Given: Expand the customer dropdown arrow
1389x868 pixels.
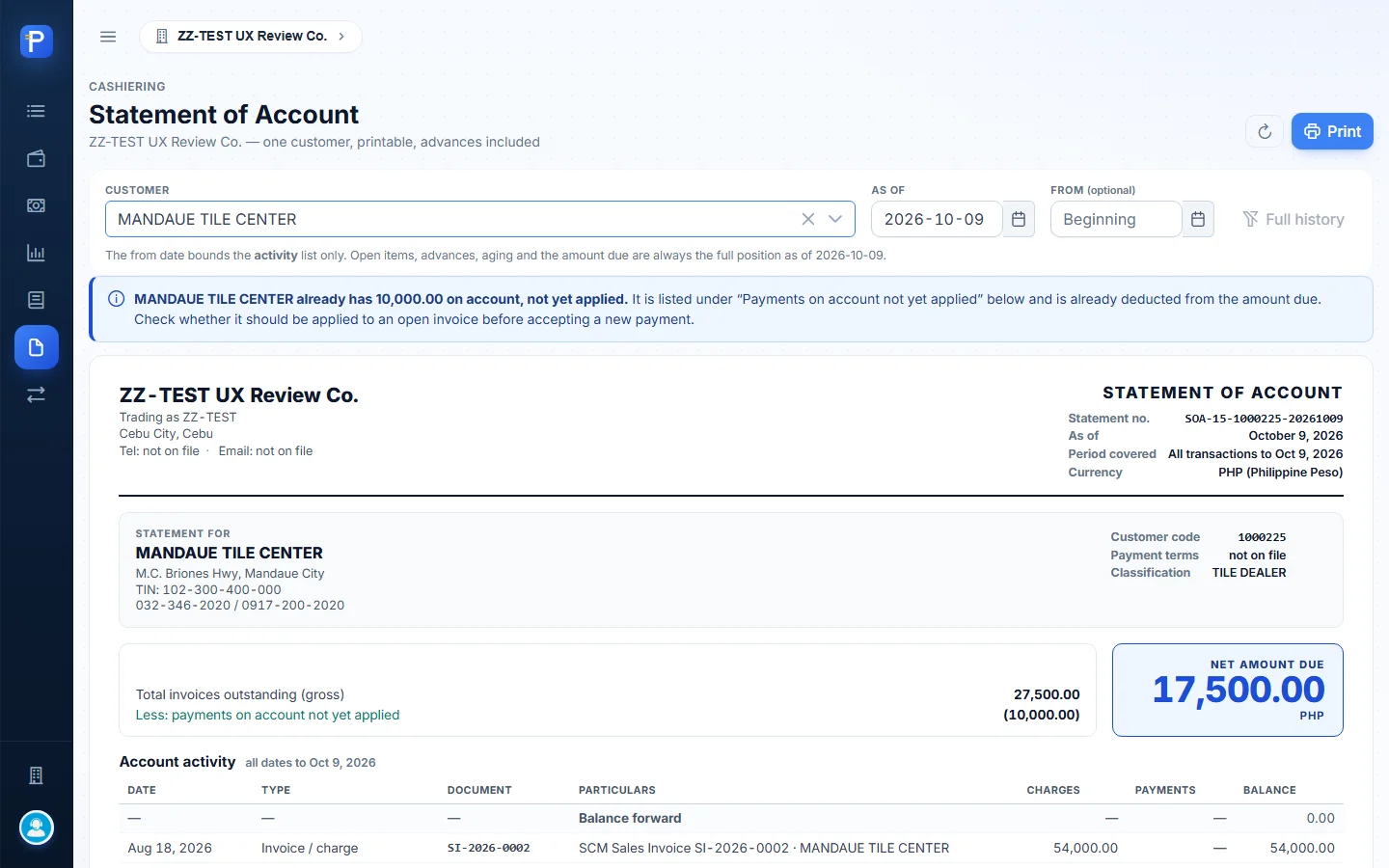Looking at the screenshot, I should coord(835,219).
